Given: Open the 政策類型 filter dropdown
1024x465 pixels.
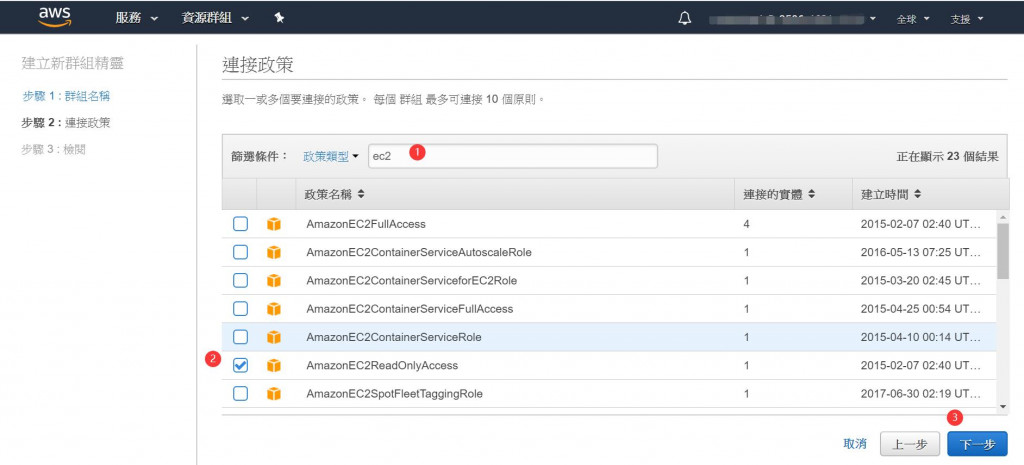Looking at the screenshot, I should tap(331, 157).
